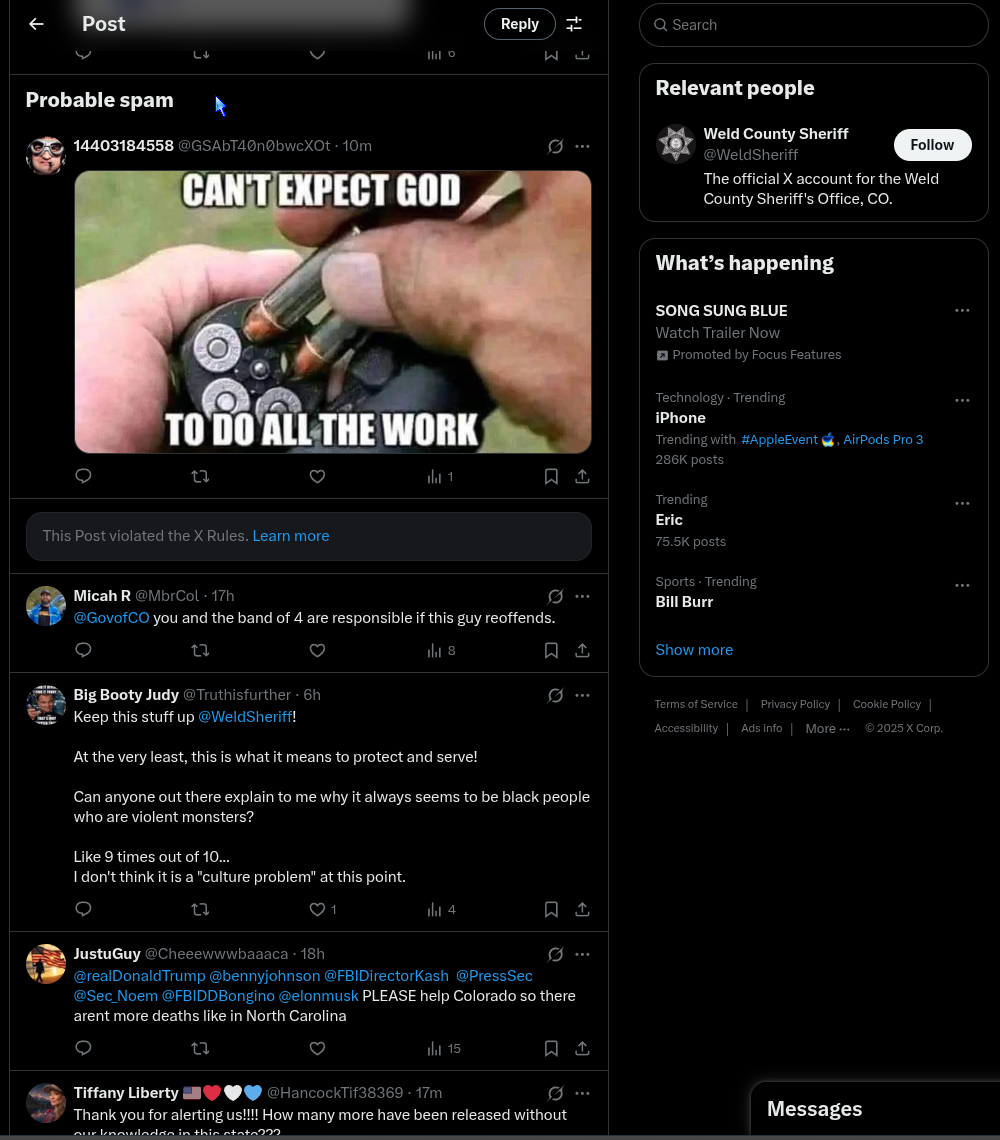Viewport: 1000px width, 1140px height.
Task: Follow Weld County Sheriff
Action: (x=932, y=145)
